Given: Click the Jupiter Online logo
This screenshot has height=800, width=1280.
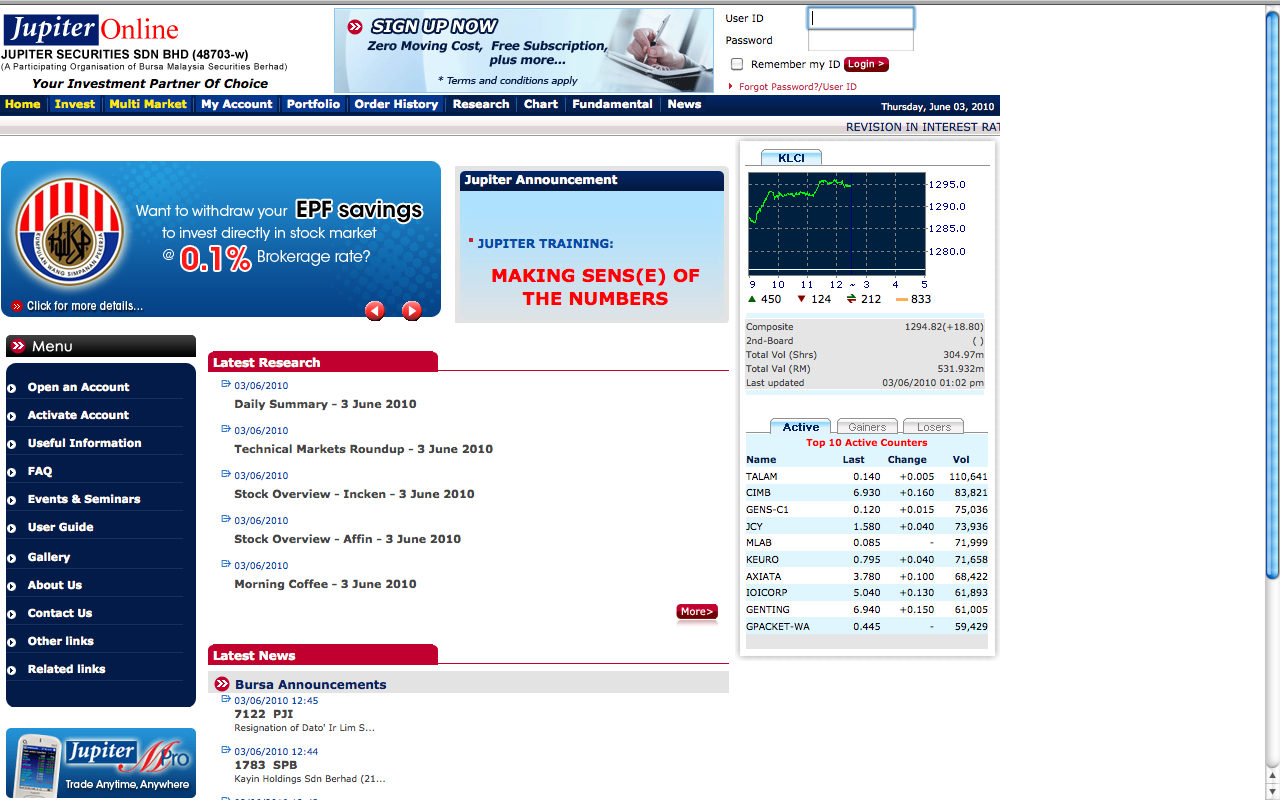Looking at the screenshot, I should click(91, 29).
